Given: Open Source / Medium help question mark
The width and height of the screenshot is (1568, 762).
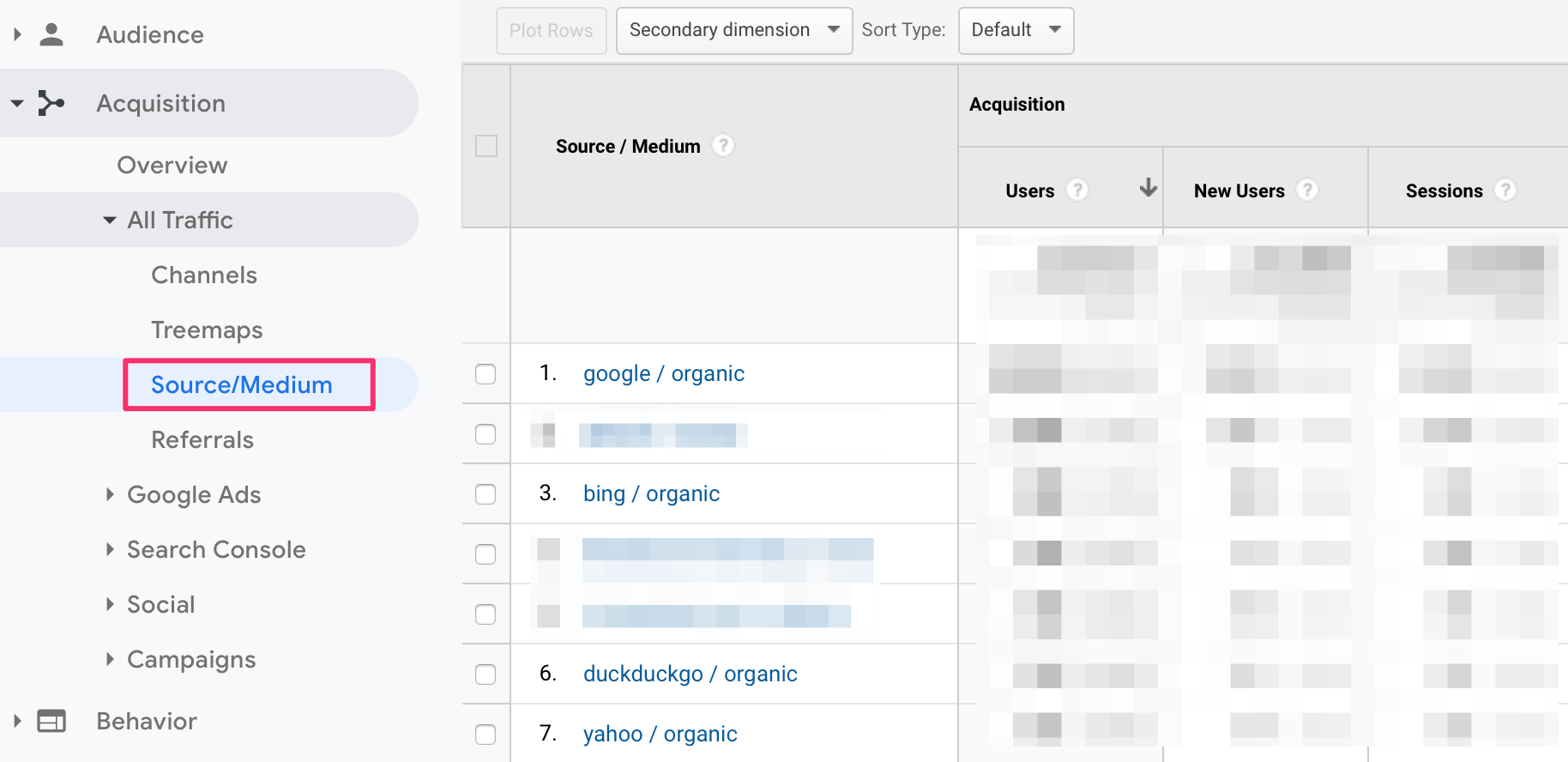Looking at the screenshot, I should [723, 146].
